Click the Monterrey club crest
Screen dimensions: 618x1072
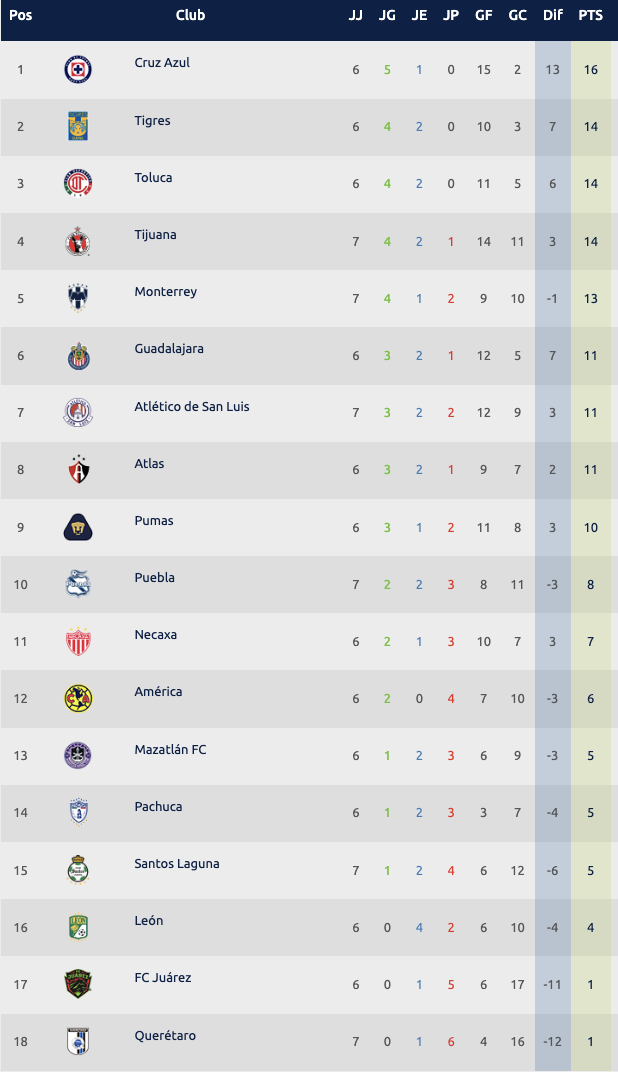[78, 298]
